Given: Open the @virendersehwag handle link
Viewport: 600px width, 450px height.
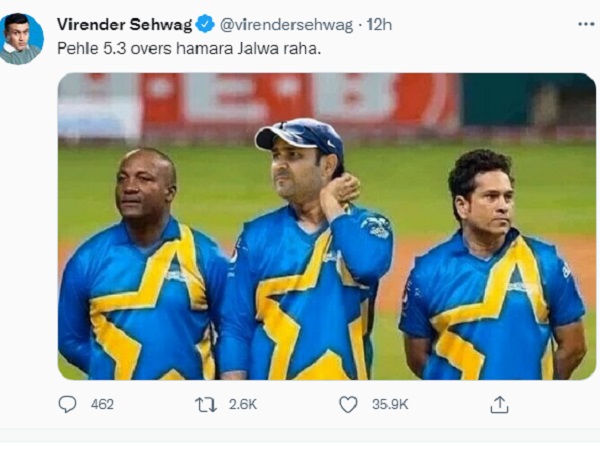Looking at the screenshot, I should pyautogui.click(x=286, y=25).
